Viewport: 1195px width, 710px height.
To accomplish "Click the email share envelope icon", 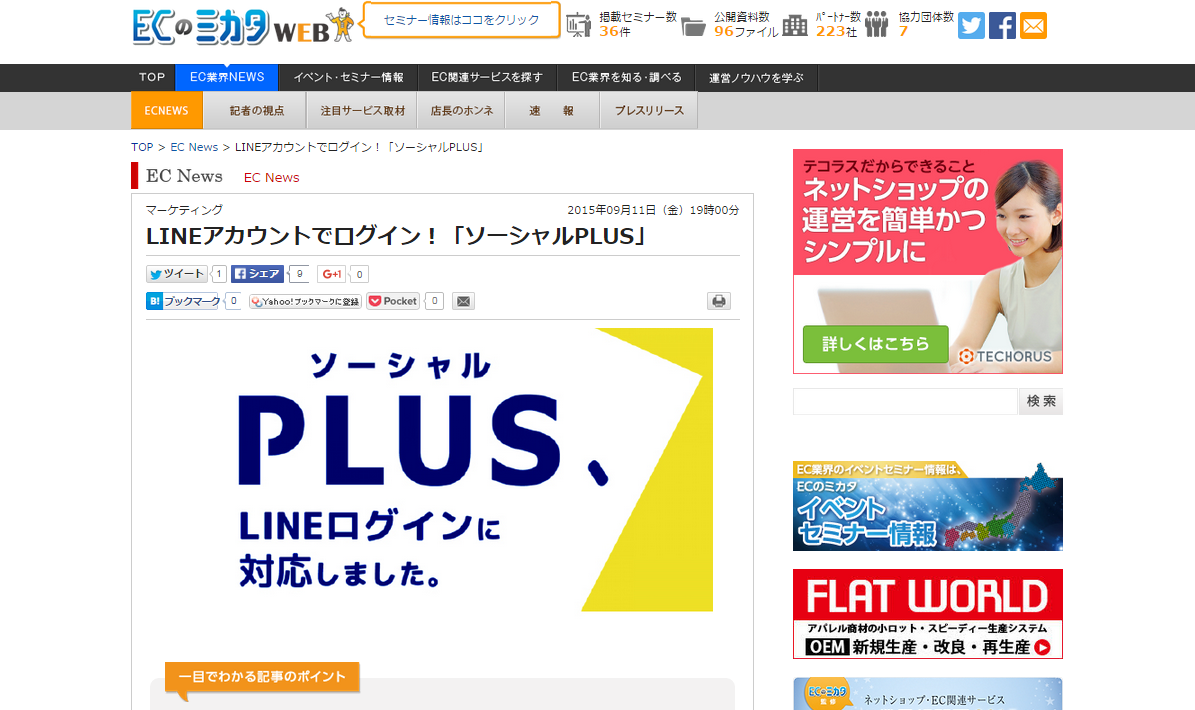I will (x=463, y=301).
